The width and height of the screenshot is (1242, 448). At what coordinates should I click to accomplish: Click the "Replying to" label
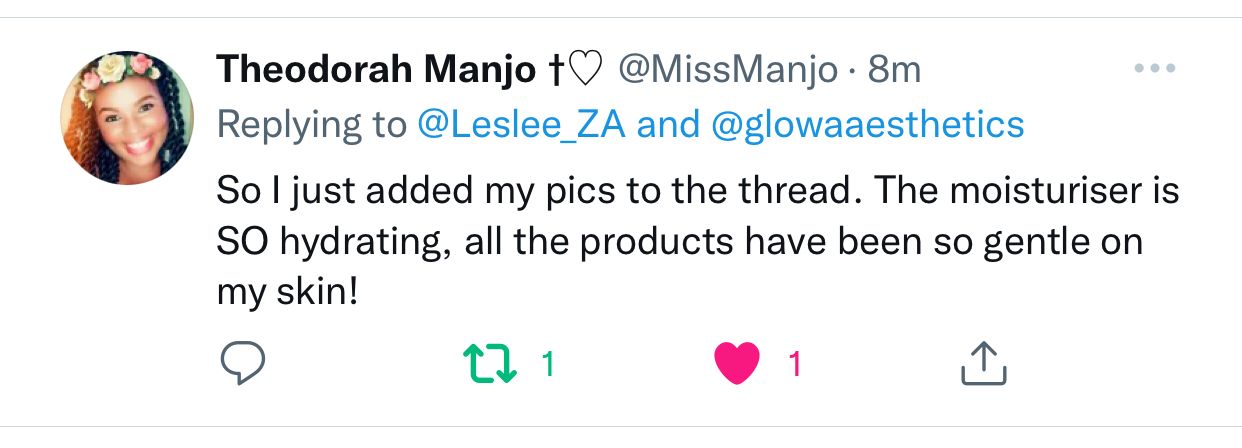coord(311,125)
